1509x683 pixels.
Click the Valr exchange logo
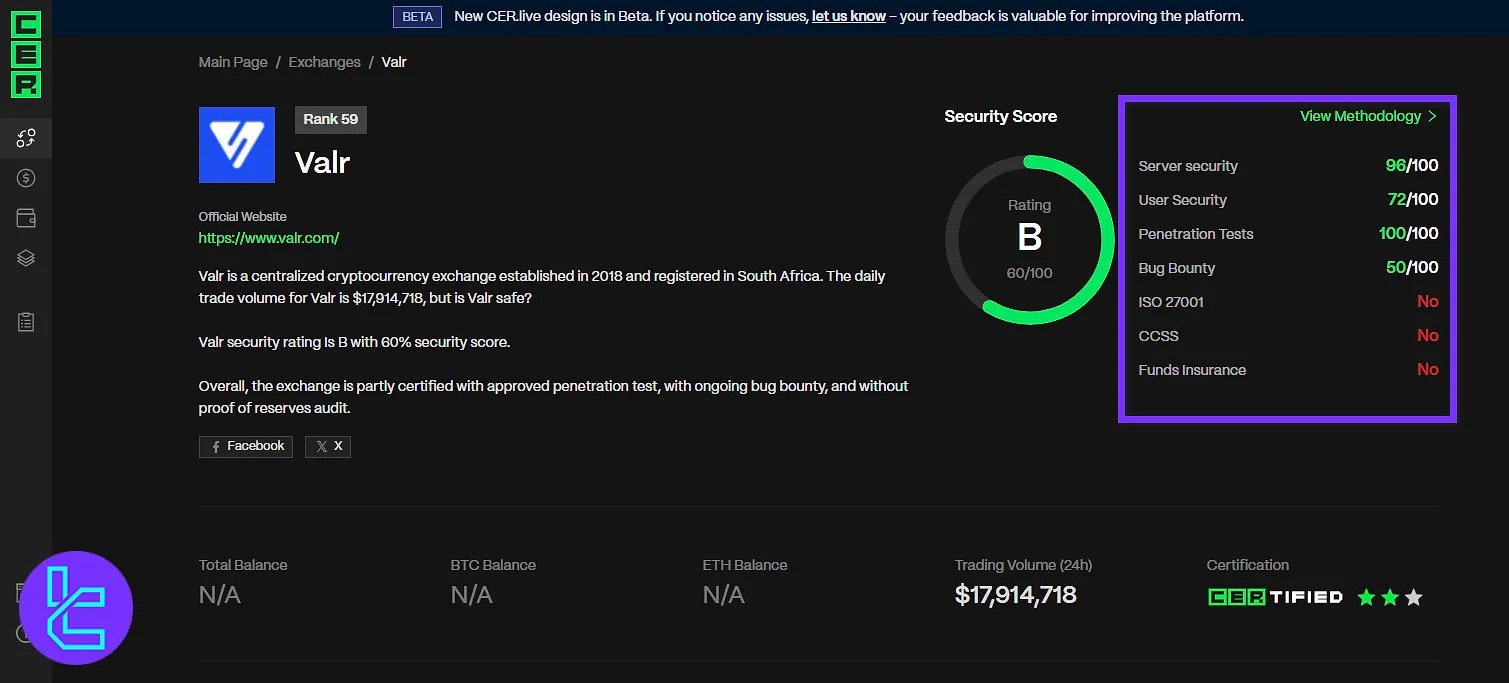237,145
